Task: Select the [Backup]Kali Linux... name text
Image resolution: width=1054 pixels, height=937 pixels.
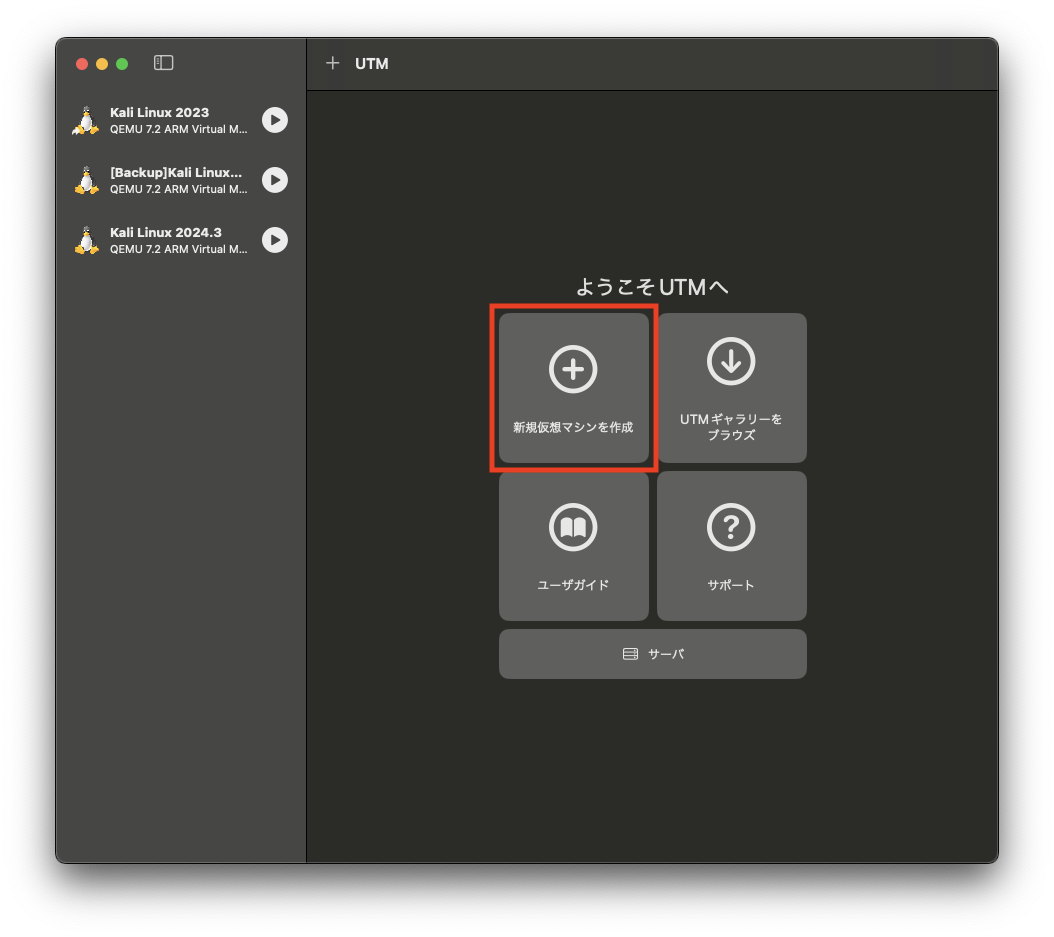Action: click(176, 173)
